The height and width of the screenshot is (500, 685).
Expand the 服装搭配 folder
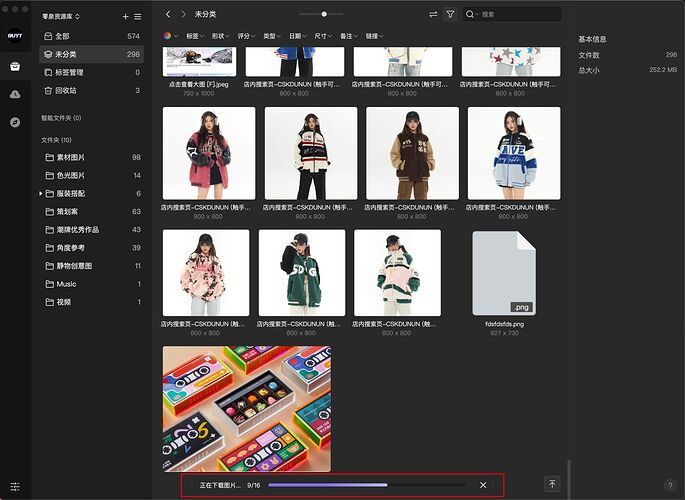[x=41, y=193]
